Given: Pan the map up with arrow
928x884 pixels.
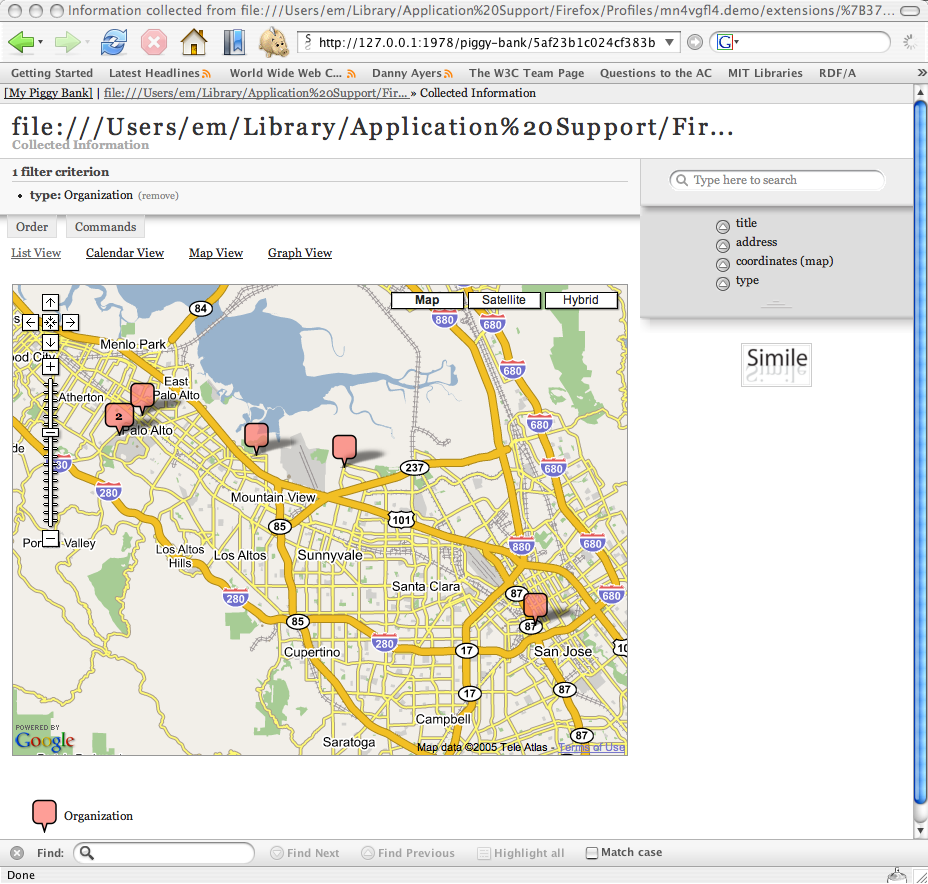Looking at the screenshot, I should (x=50, y=302).
